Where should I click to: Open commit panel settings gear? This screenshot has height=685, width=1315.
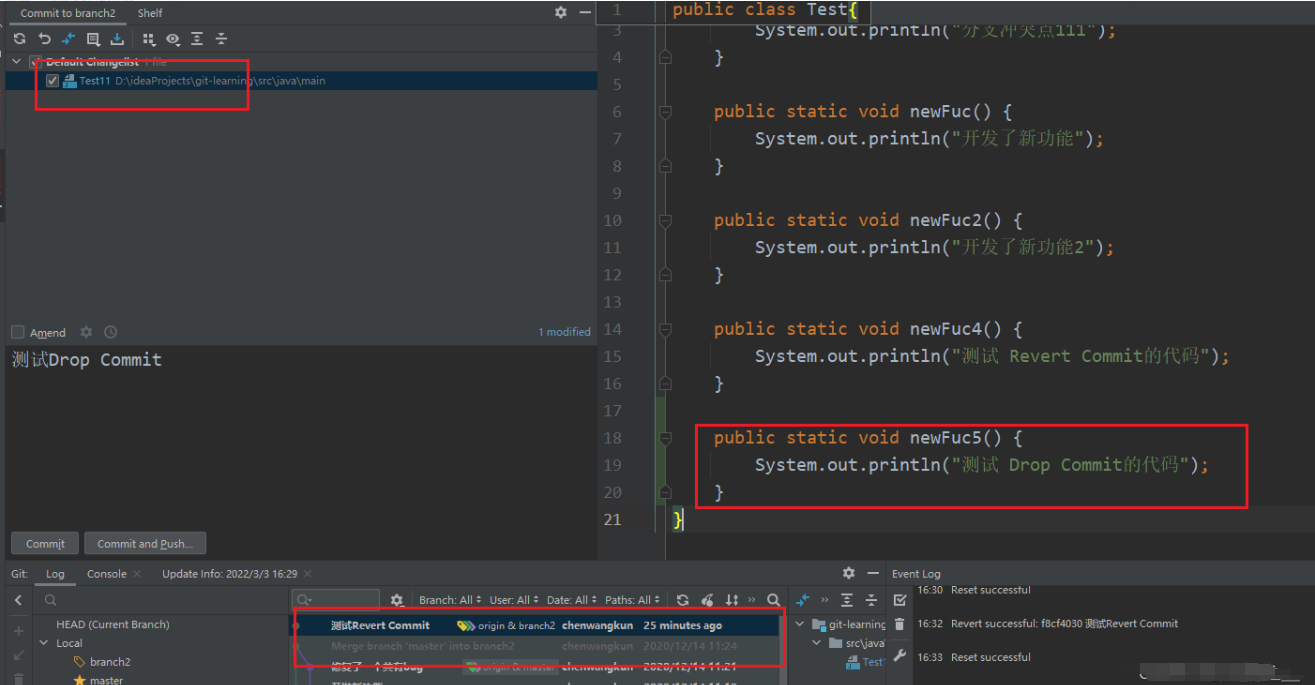coord(560,12)
